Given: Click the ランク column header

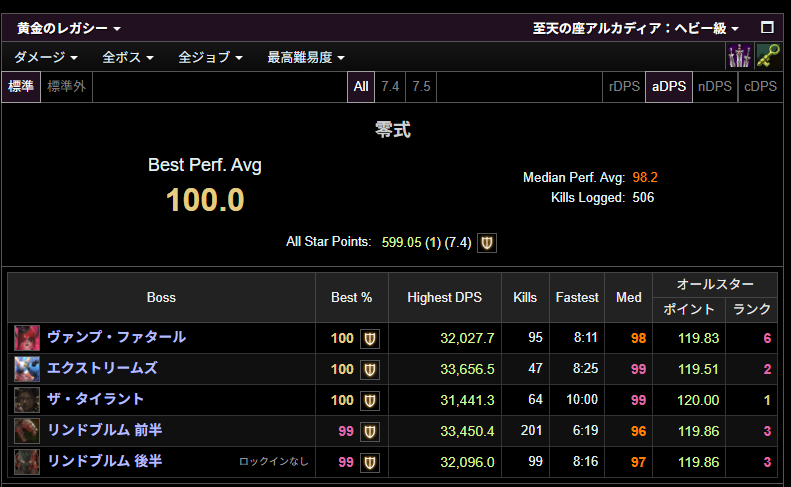Looking at the screenshot, I should (x=752, y=309).
